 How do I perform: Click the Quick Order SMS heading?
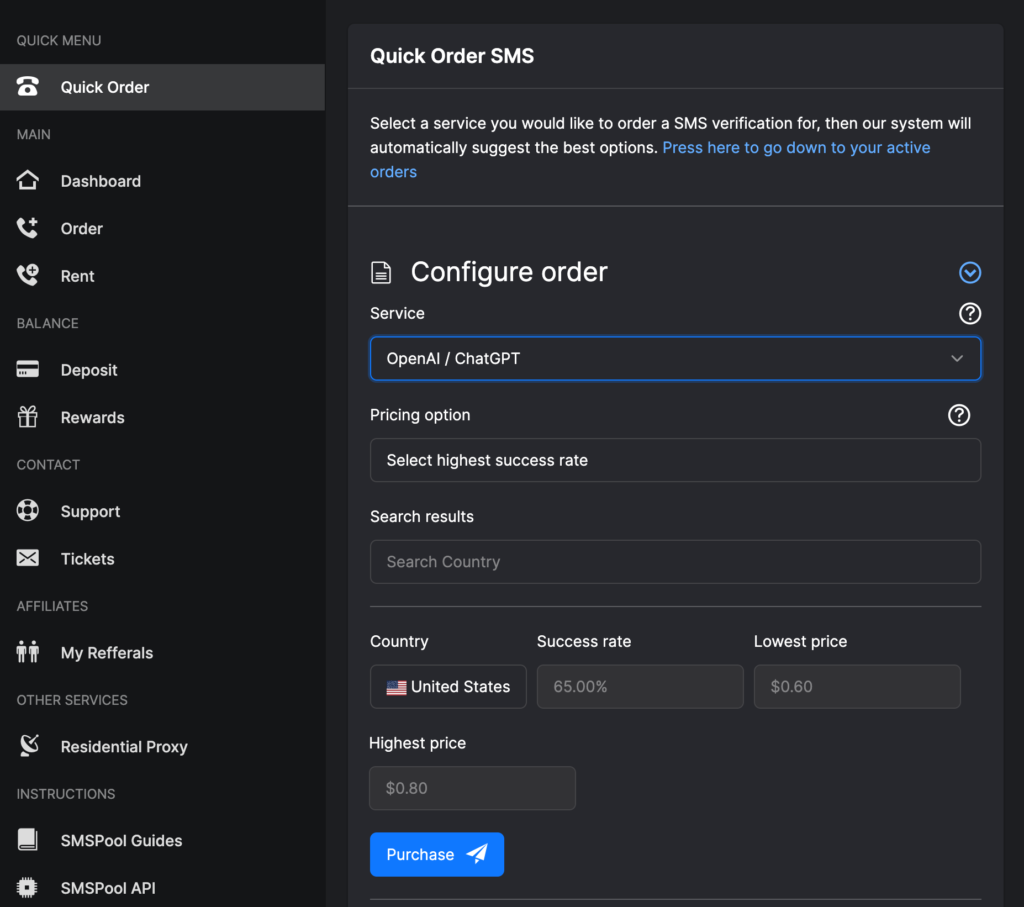tap(452, 56)
